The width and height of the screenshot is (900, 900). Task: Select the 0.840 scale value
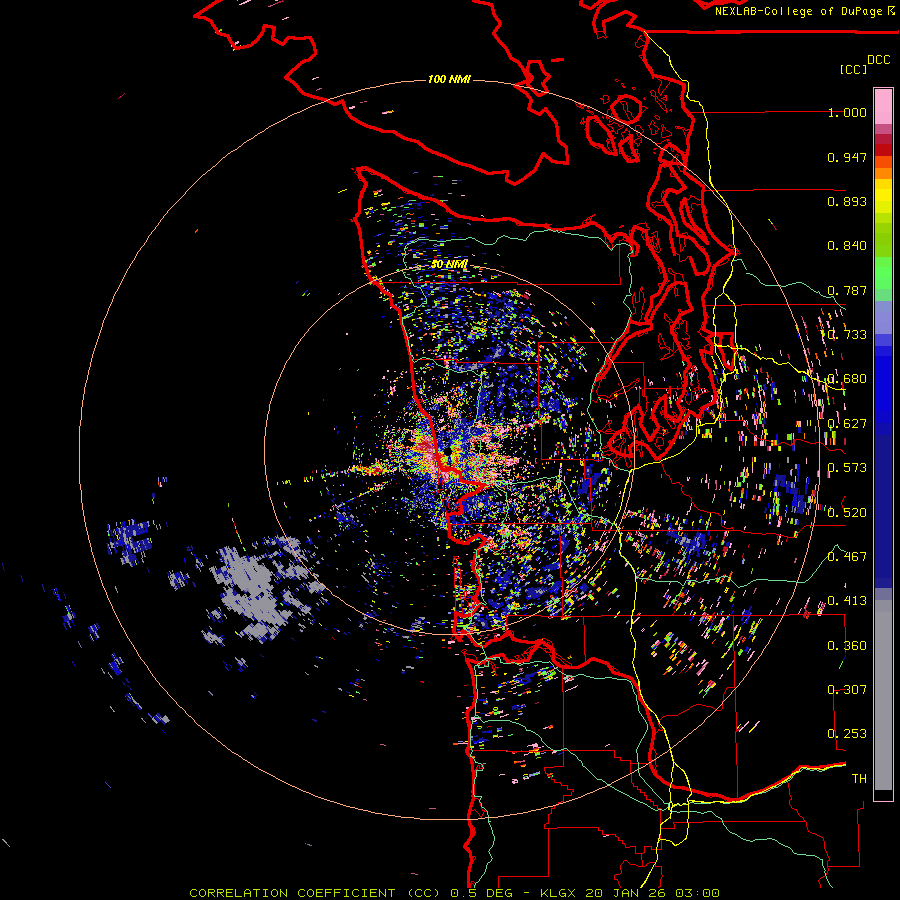(x=847, y=246)
